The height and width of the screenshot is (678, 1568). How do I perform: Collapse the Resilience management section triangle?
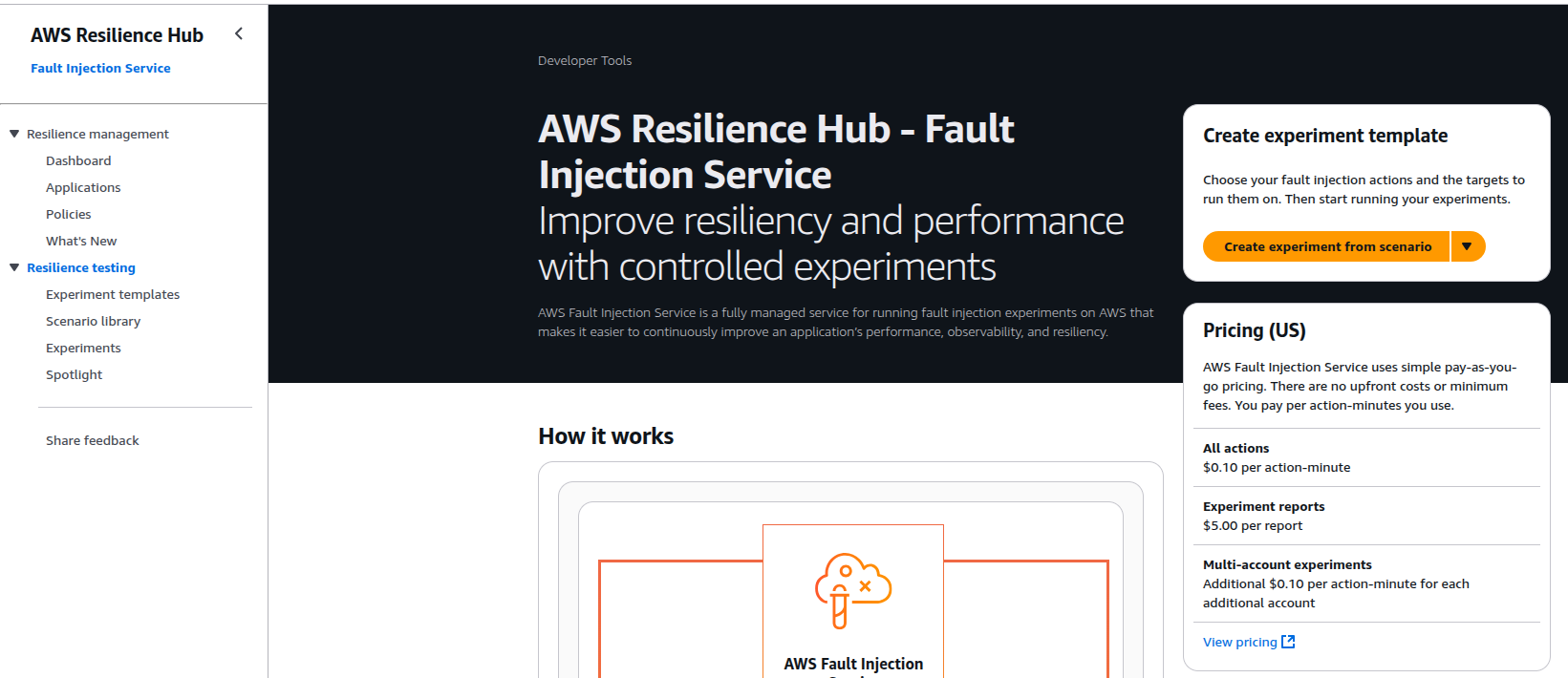[x=14, y=134]
